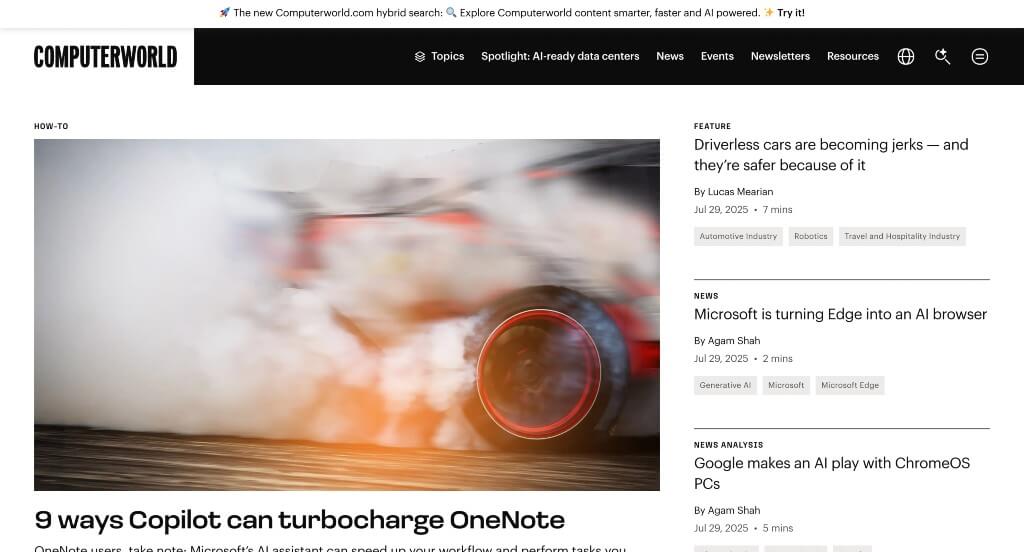Select the Automotive Industry tag
The image size is (1024, 552).
click(x=738, y=236)
